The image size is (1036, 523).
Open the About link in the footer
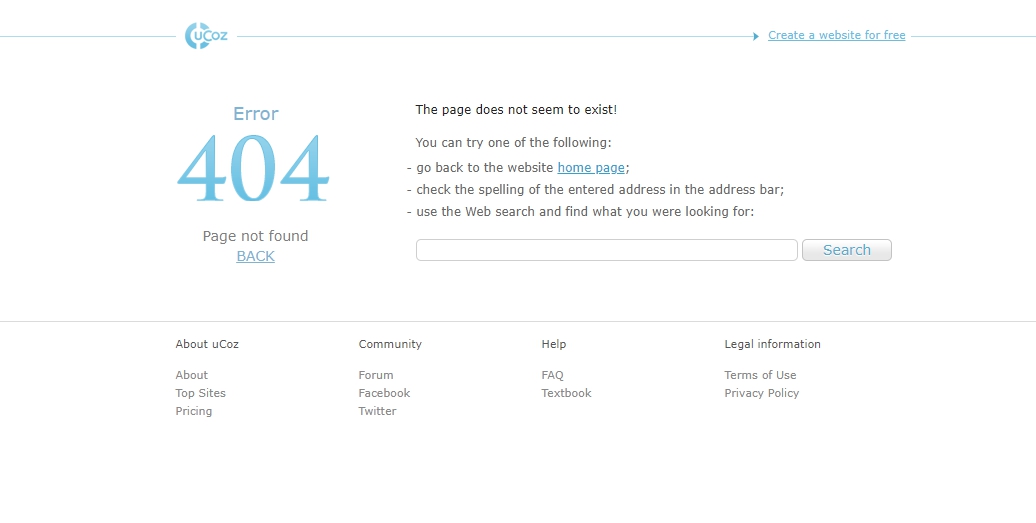(x=191, y=375)
